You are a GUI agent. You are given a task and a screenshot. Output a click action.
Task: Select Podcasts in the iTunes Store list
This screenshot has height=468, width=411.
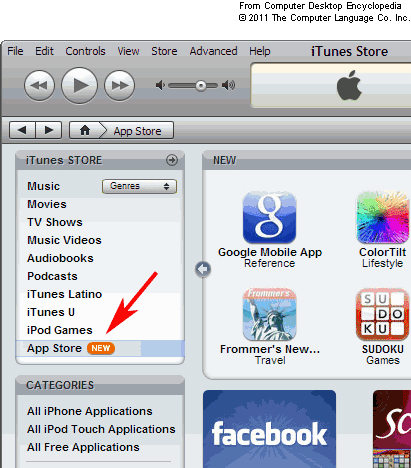coord(52,276)
